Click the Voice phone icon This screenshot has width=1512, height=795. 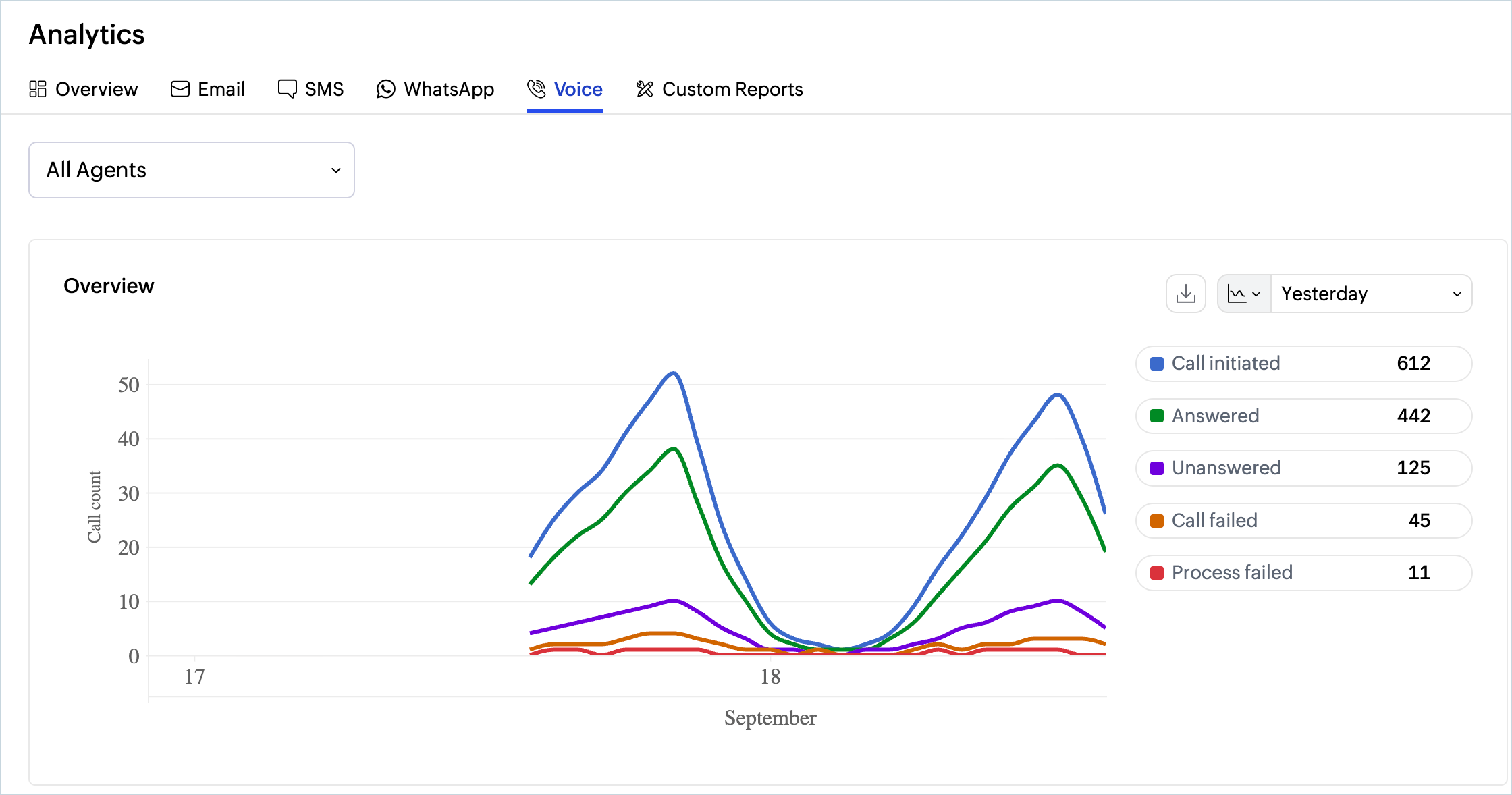537,89
